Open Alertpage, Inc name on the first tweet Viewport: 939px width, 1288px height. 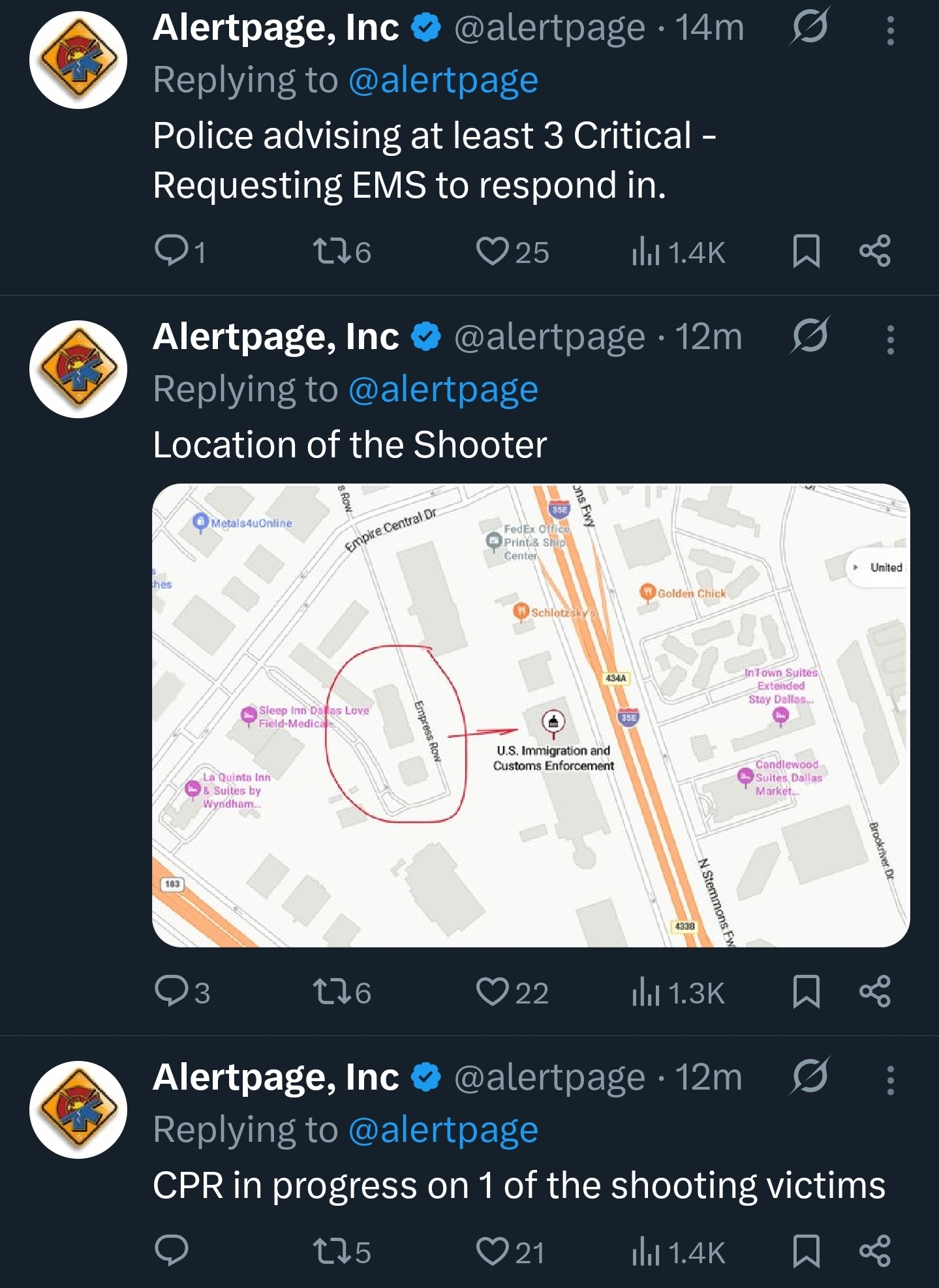pos(275,27)
